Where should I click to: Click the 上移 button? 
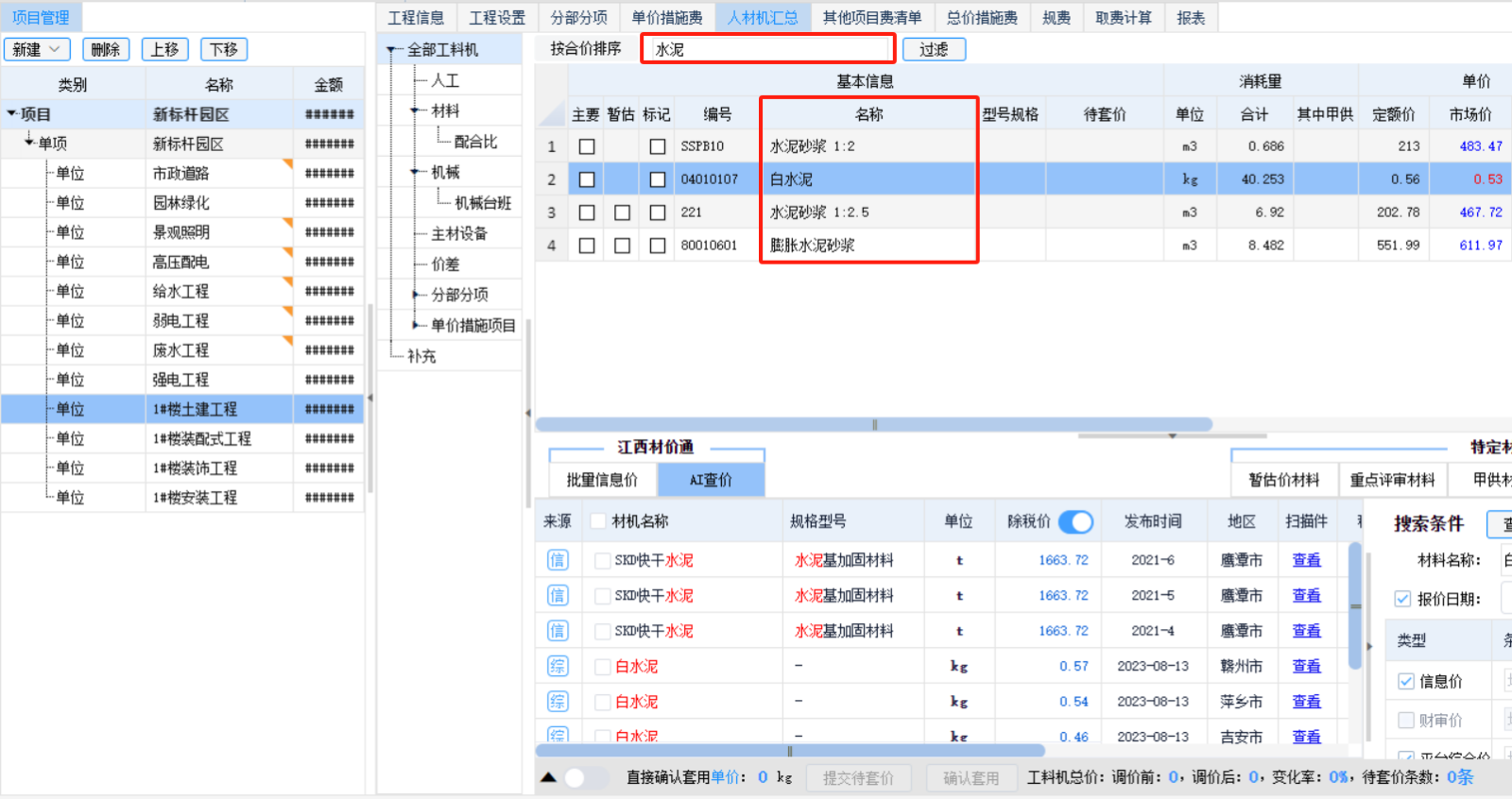point(164,49)
